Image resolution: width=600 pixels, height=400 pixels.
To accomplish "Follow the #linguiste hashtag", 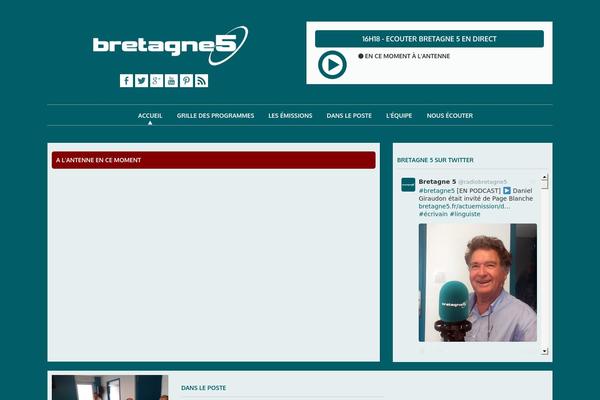I will coord(465,214).
